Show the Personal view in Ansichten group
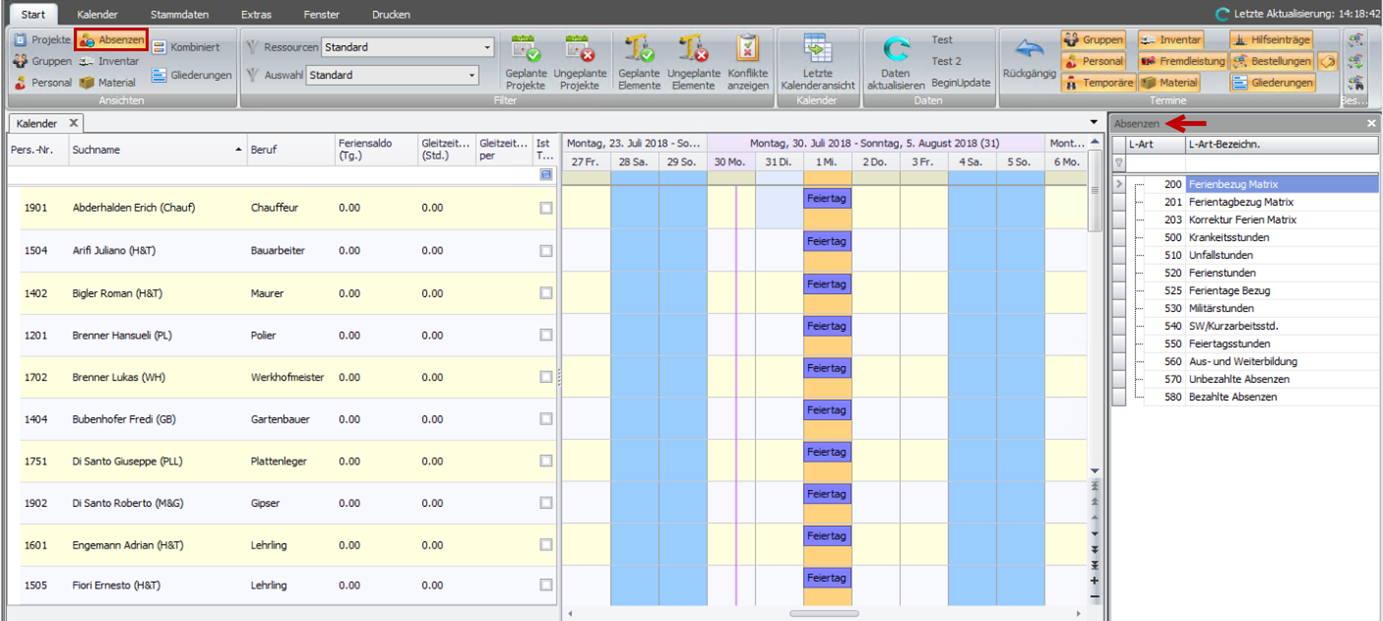Screen dimensions: 1383x621 pyautogui.click(x=42, y=83)
